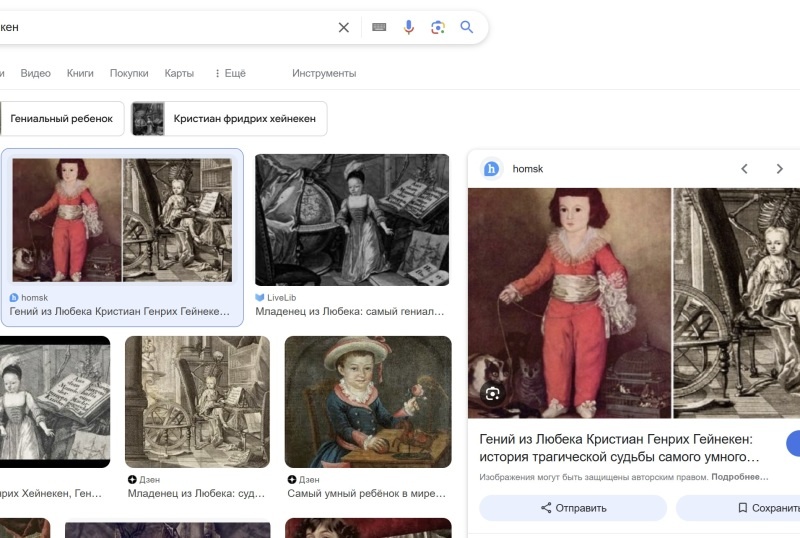Click the homsk site logo in preview panel
The height and width of the screenshot is (538, 800).
click(x=491, y=169)
